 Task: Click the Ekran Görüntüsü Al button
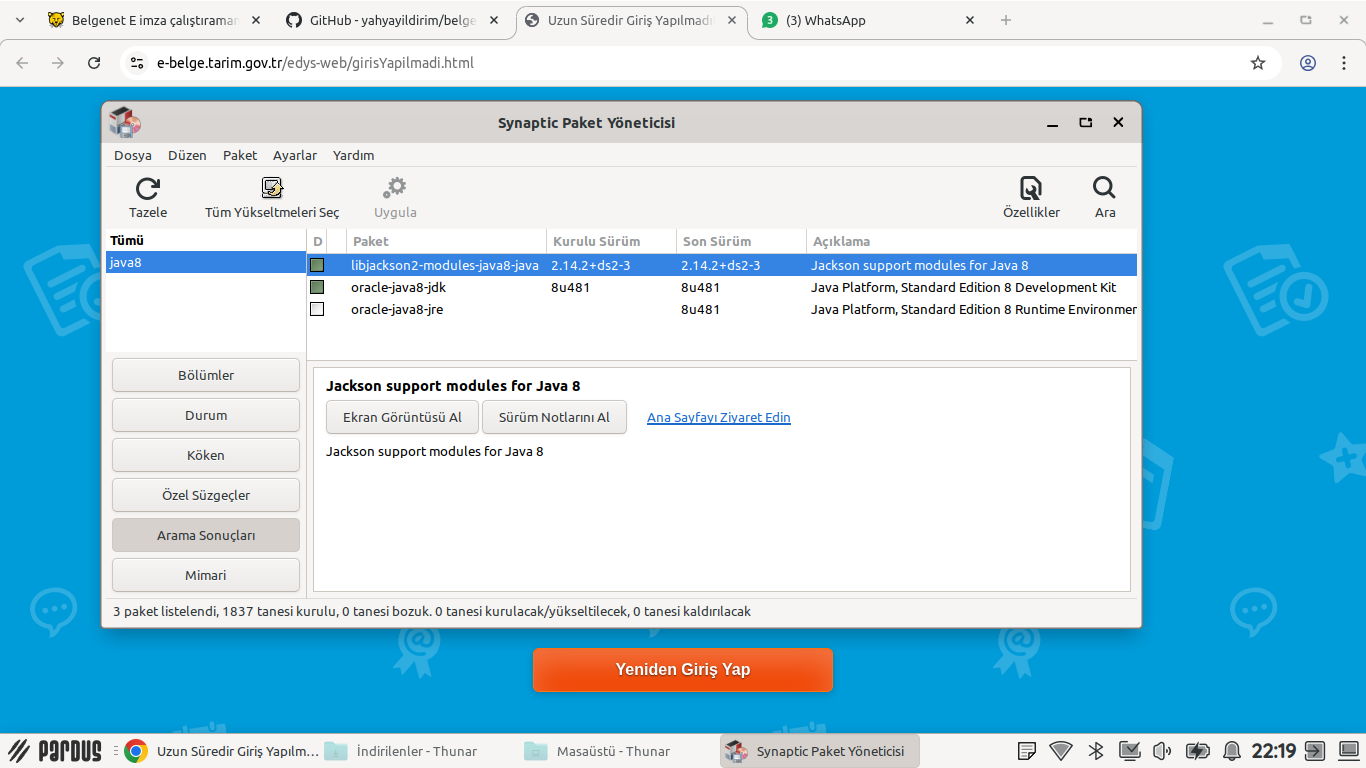coord(402,417)
